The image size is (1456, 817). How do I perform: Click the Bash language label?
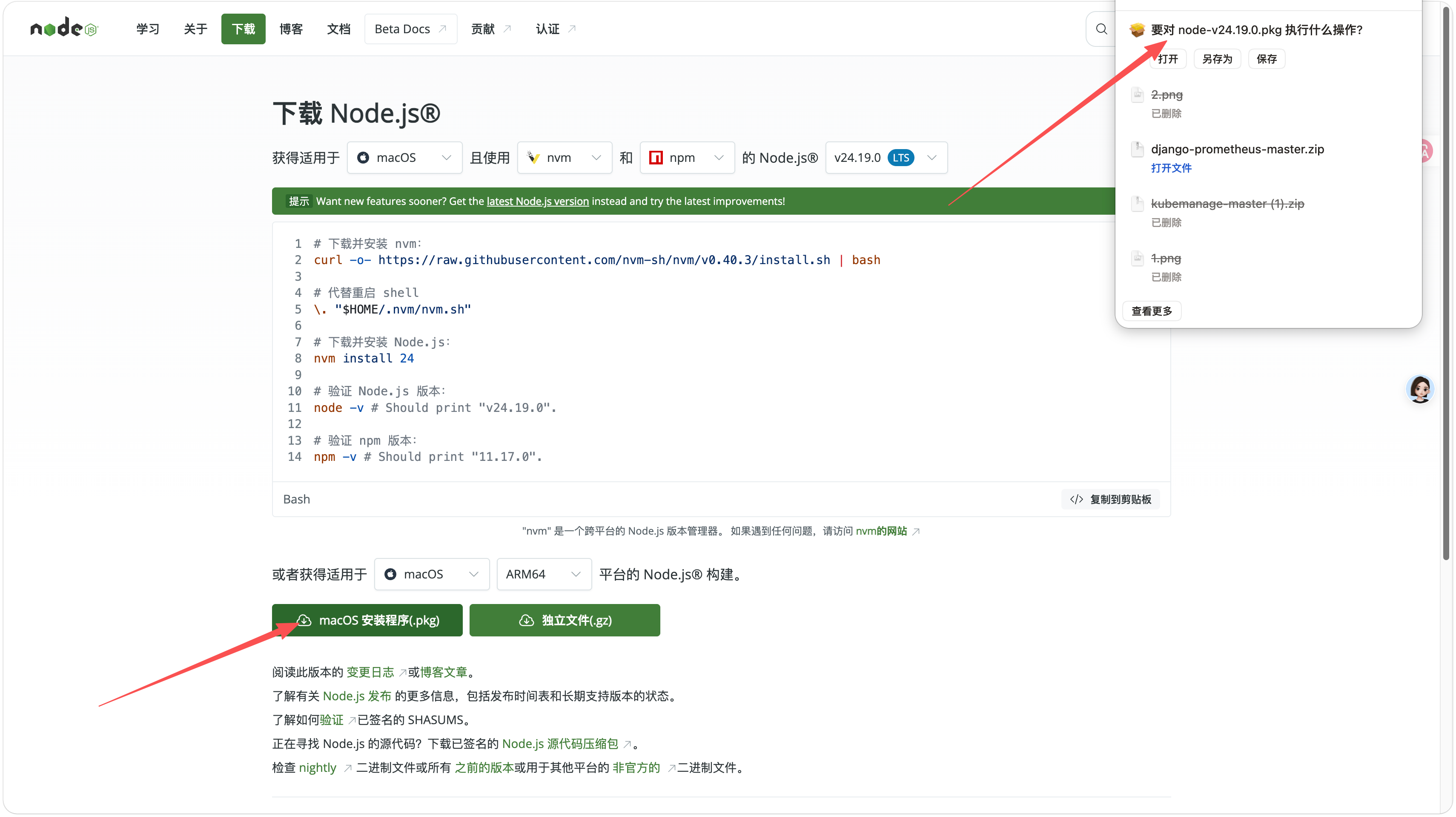[296, 499]
